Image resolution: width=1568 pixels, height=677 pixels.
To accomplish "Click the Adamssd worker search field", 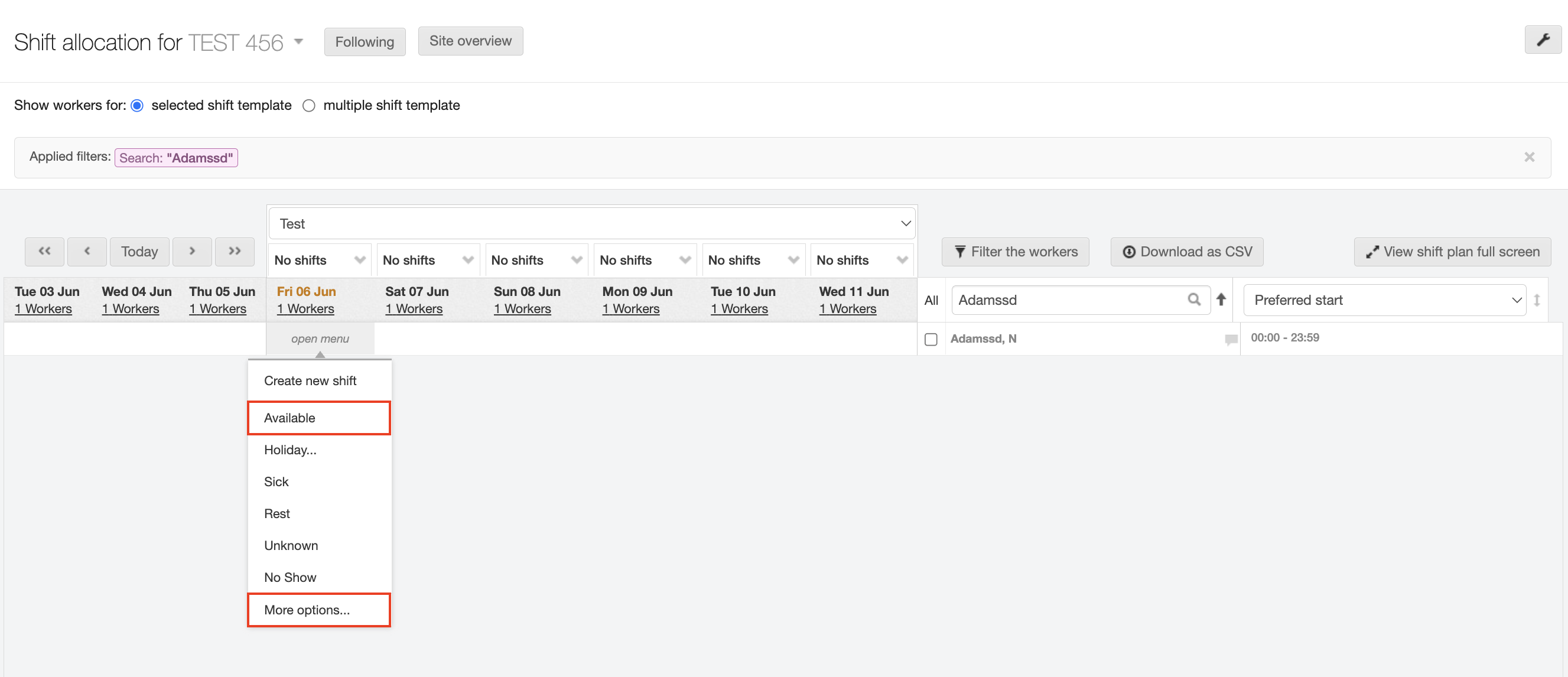I will click(1068, 300).
